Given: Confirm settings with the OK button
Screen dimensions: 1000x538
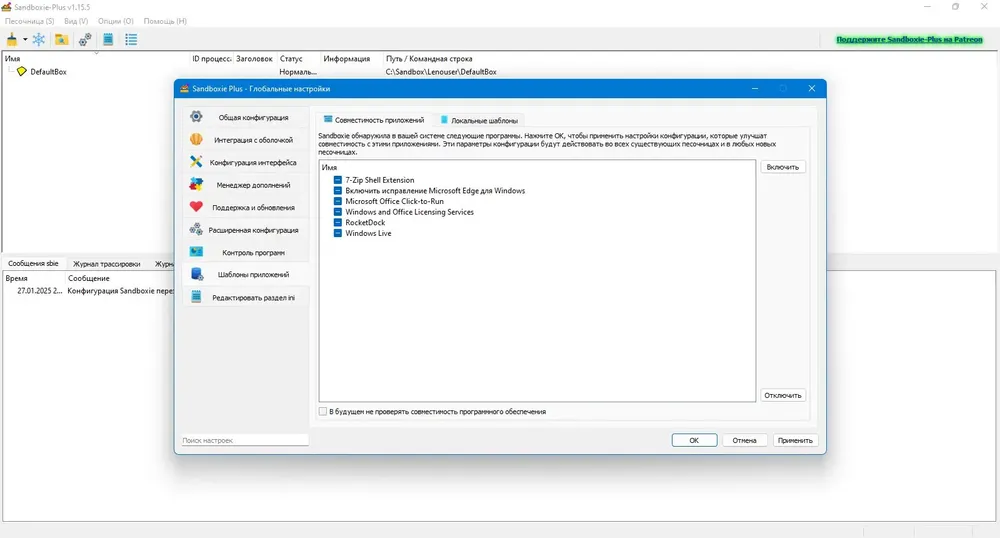Looking at the screenshot, I should 694,440.
